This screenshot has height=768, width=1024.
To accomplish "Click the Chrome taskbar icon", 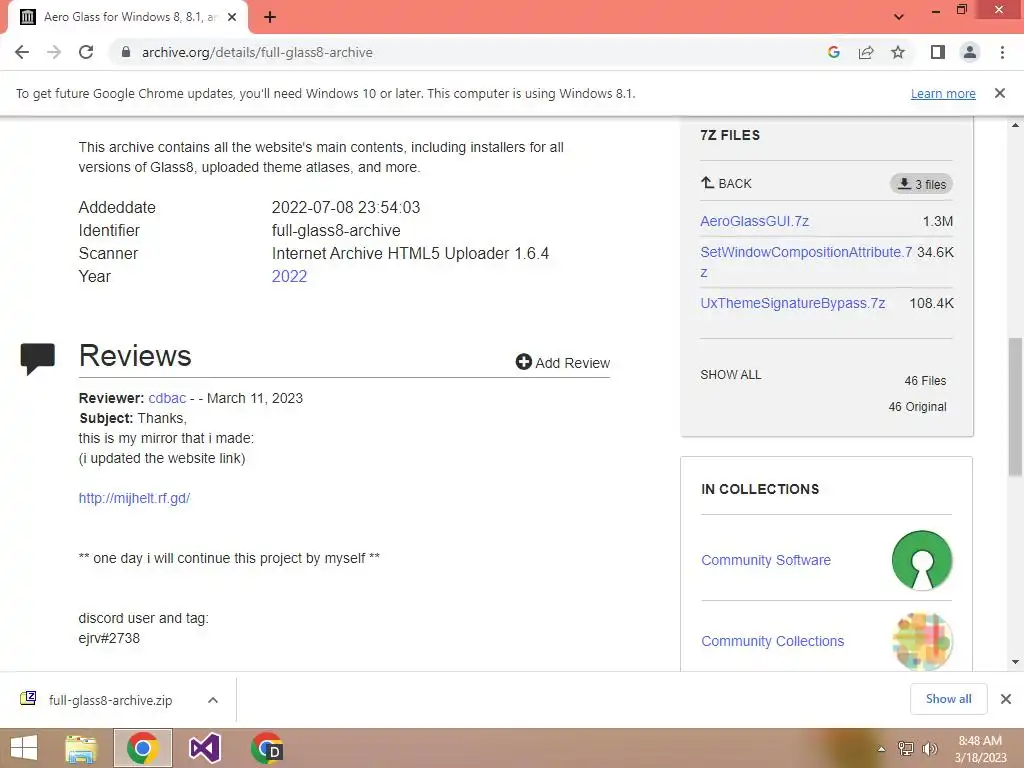I will 143,748.
